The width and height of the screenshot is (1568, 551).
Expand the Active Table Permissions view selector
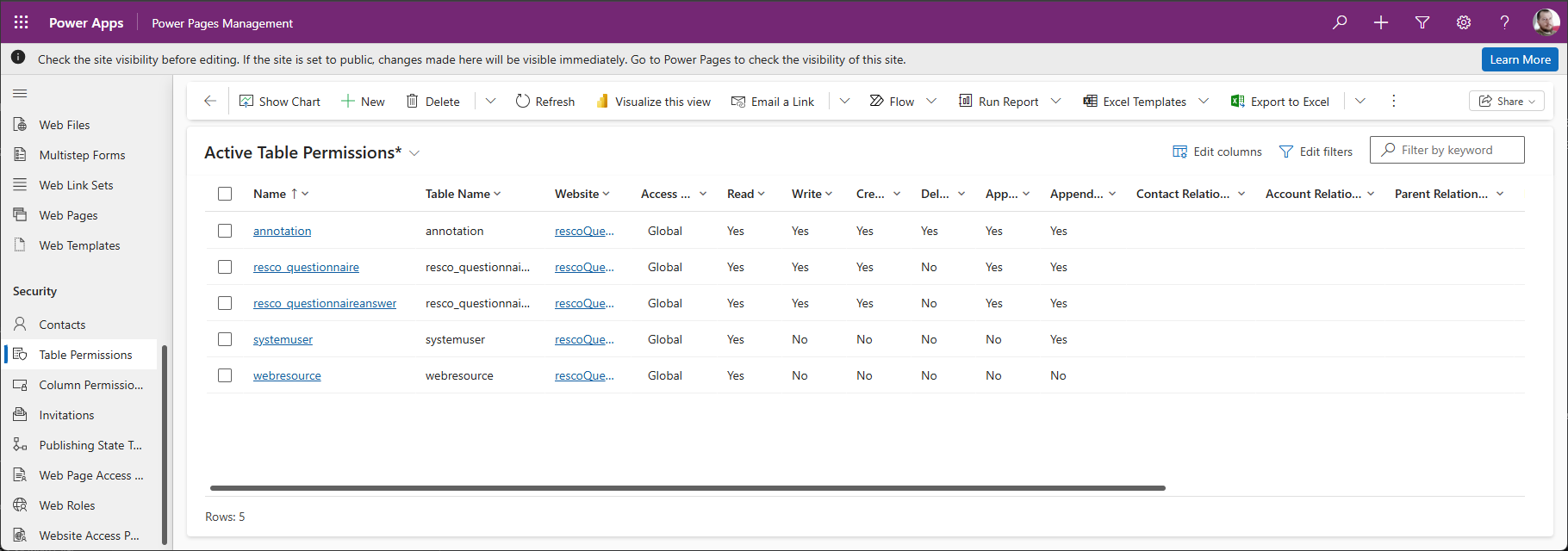(414, 153)
